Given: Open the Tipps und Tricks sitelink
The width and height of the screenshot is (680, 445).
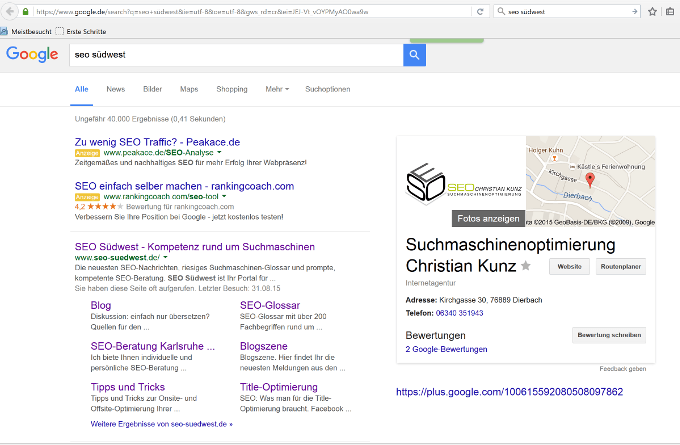Looking at the screenshot, I should (128, 387).
